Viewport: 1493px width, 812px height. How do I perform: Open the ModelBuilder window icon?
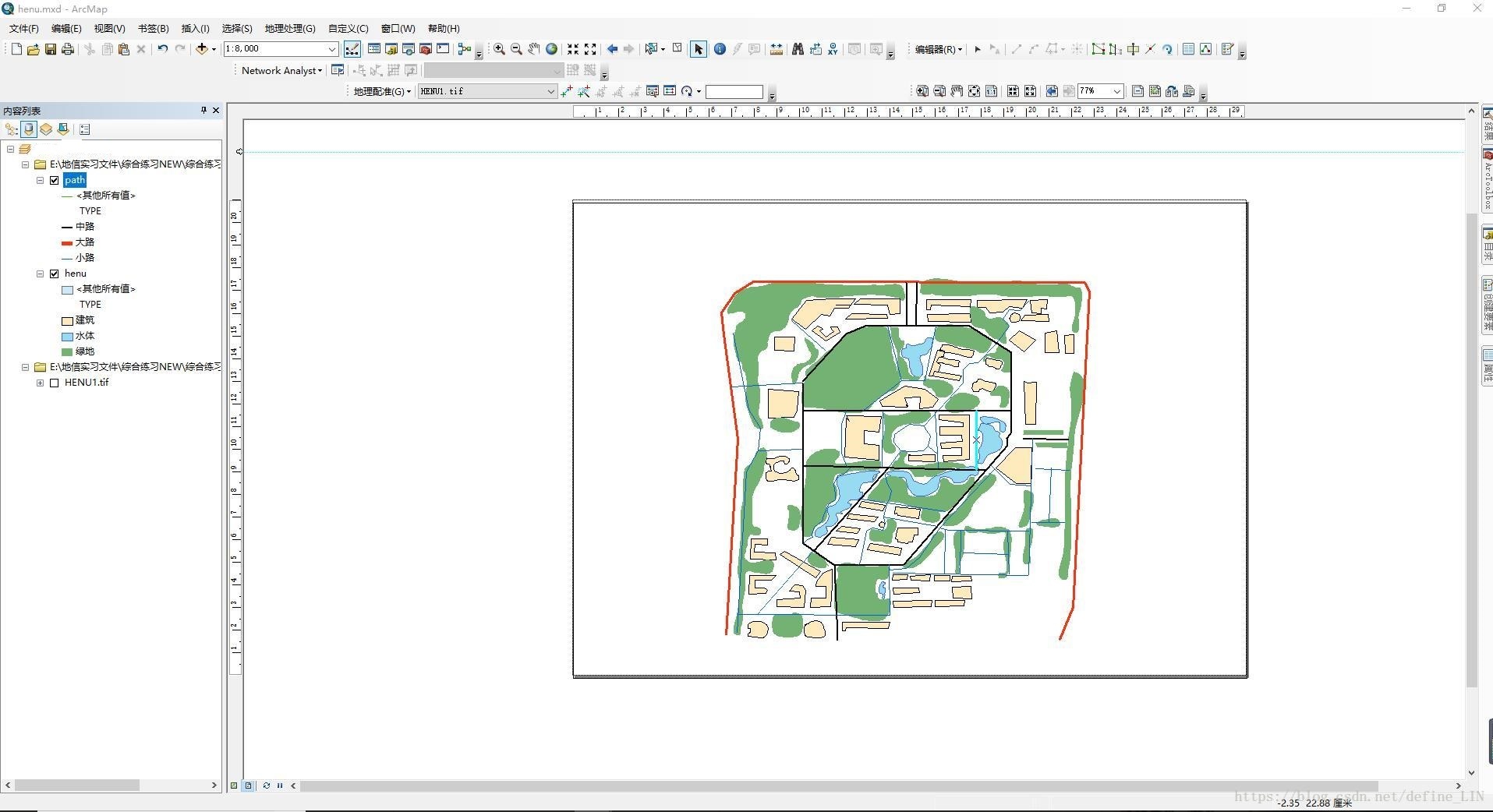click(465, 49)
